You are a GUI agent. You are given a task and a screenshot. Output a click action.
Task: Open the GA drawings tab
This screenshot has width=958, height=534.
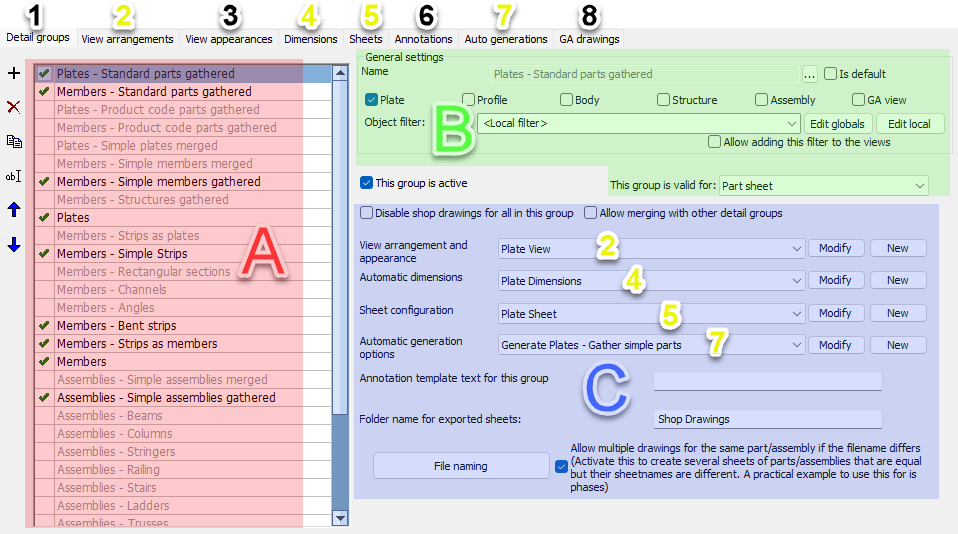[x=589, y=39]
